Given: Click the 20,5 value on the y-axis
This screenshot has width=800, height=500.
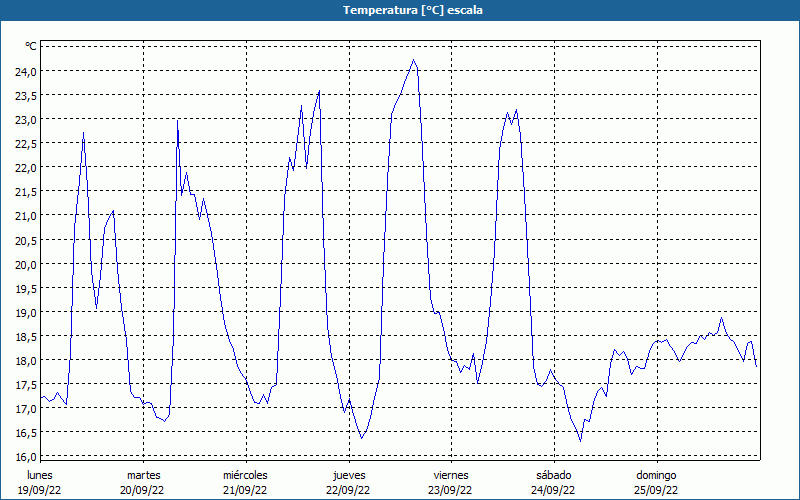Looking at the screenshot, I should [x=26, y=240].
